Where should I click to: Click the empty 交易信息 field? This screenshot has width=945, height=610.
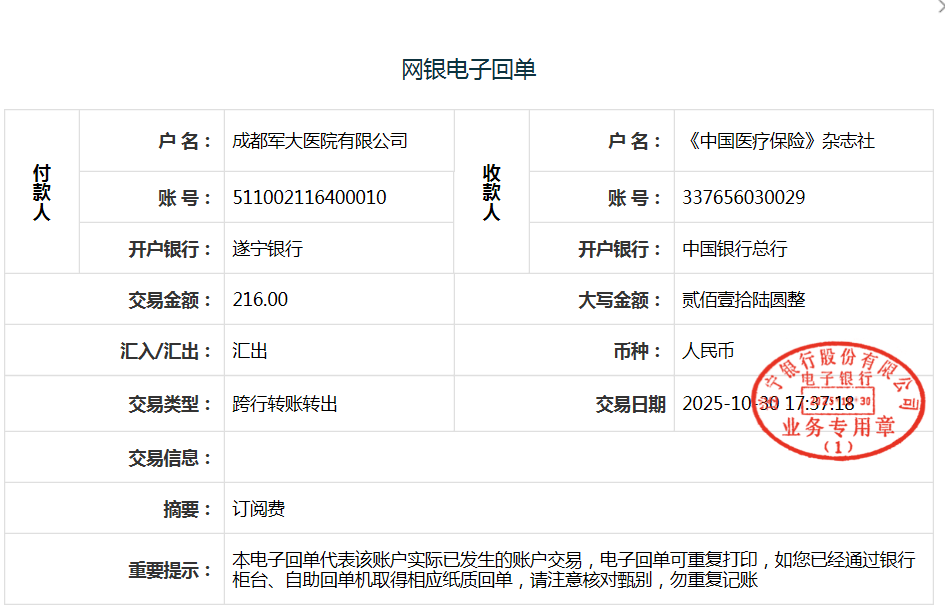coord(580,458)
